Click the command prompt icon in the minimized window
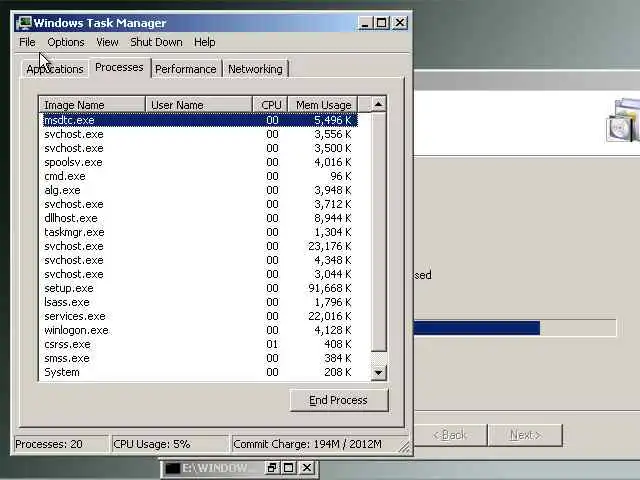 [173, 468]
